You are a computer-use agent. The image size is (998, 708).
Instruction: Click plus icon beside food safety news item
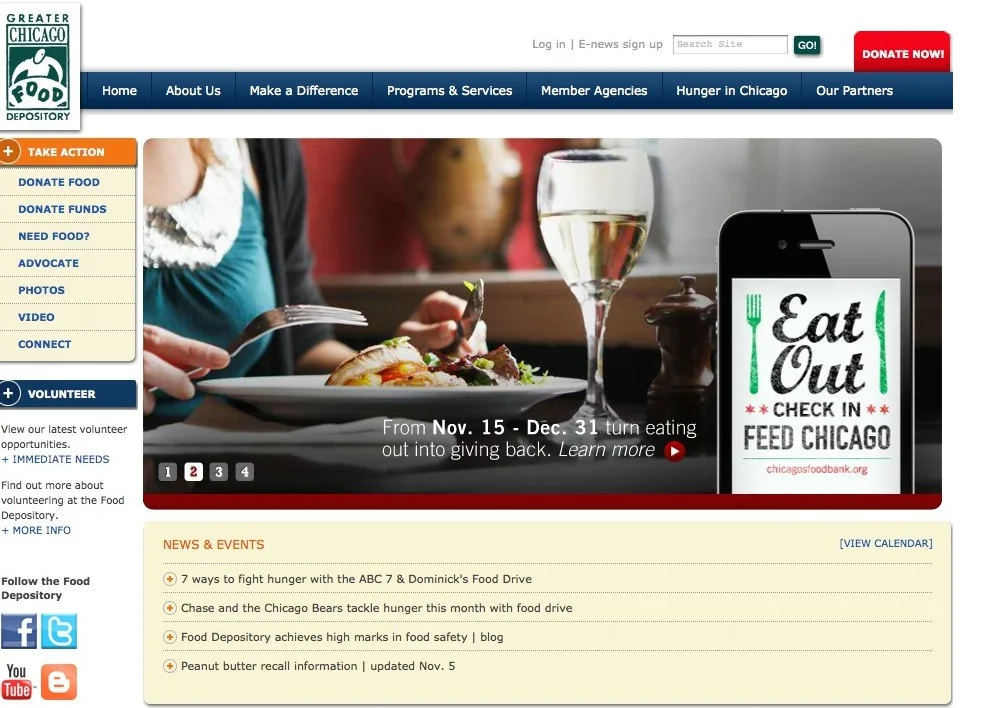pyautogui.click(x=169, y=637)
